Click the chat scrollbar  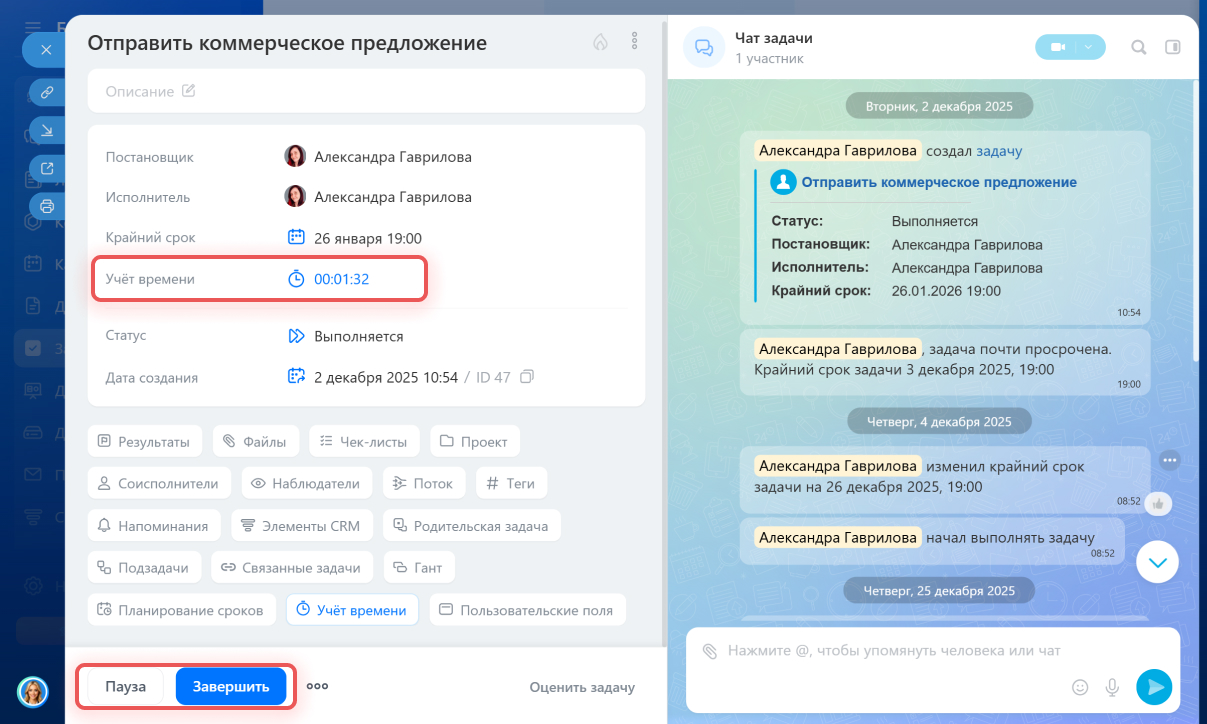(x=1194, y=221)
